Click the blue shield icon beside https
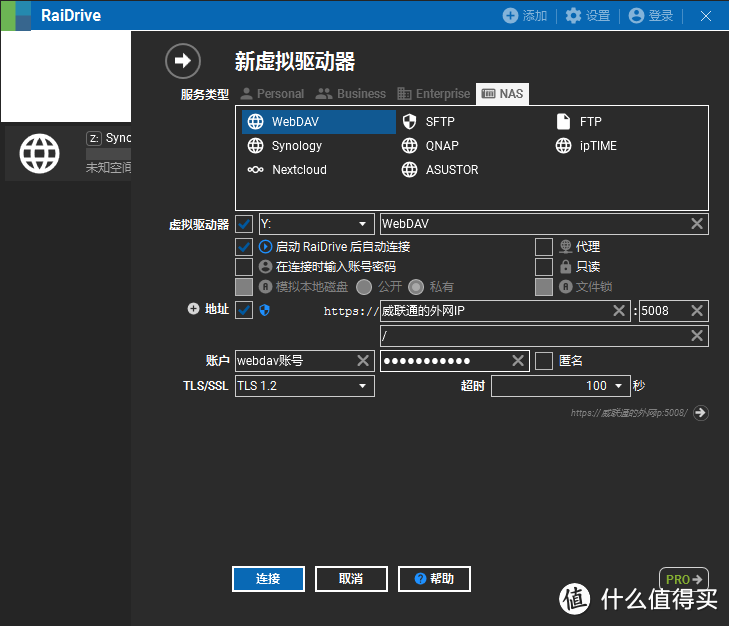The height and width of the screenshot is (626, 729). coord(265,310)
